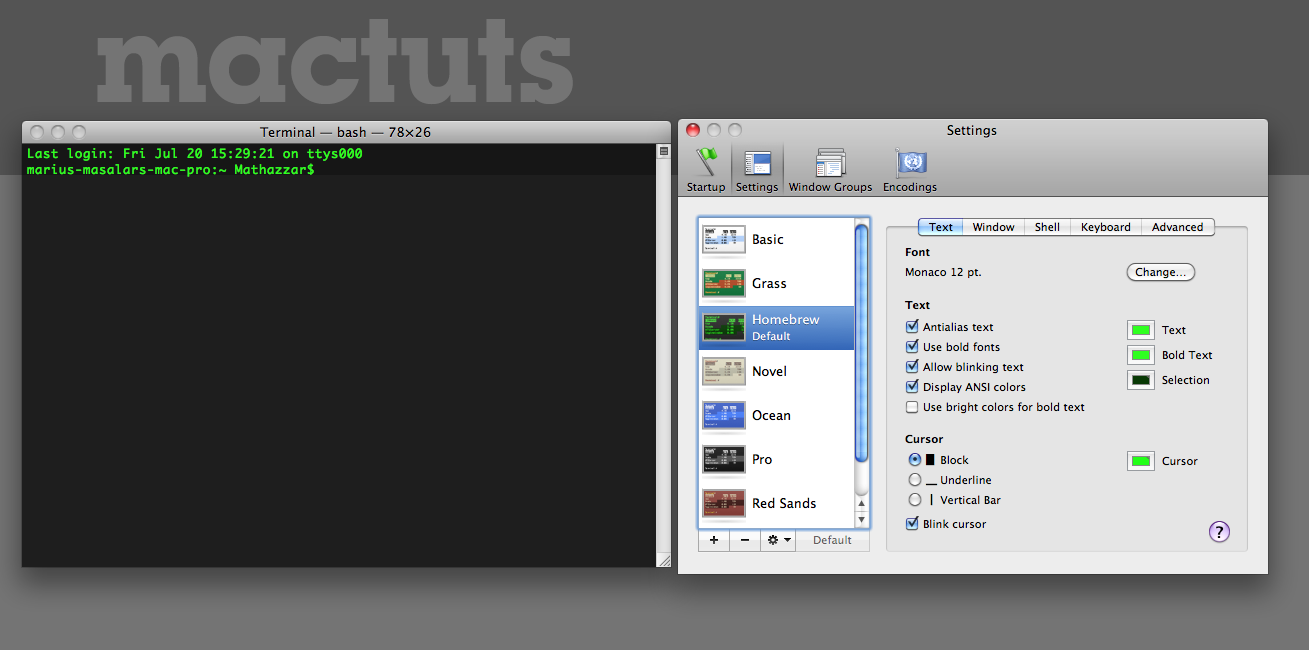Add a new profile with plus button

714,540
